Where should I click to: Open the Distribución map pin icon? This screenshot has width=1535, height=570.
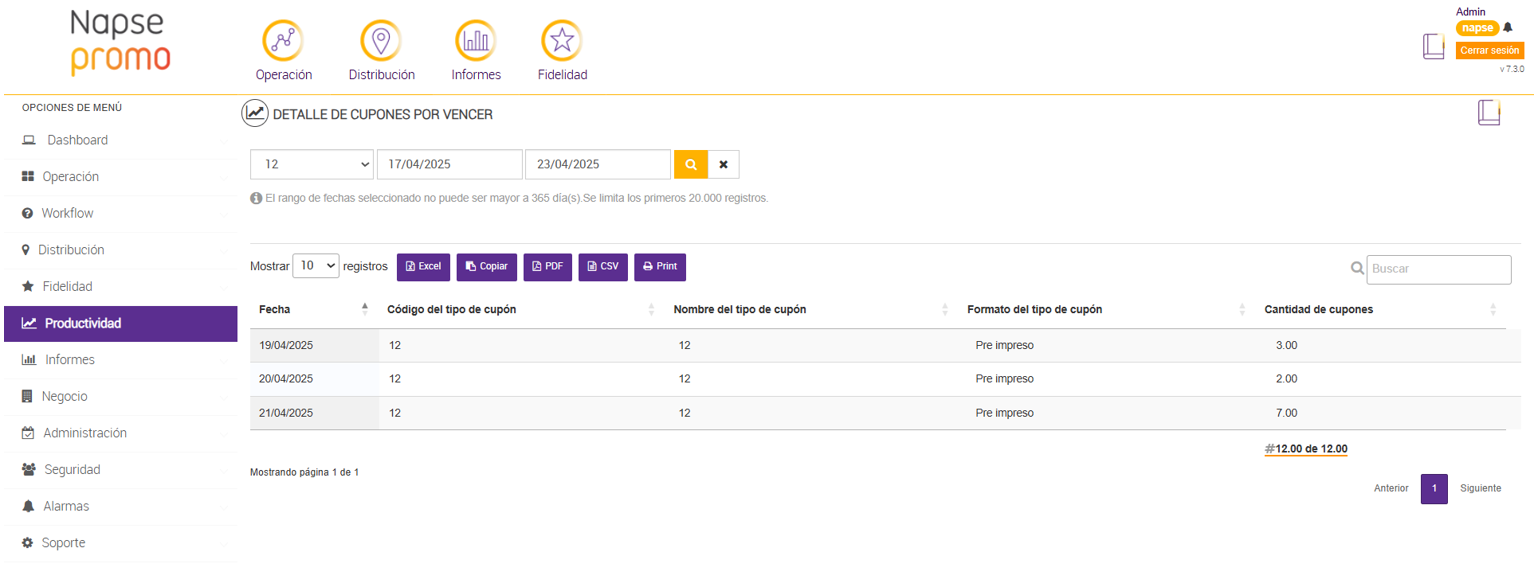point(380,41)
